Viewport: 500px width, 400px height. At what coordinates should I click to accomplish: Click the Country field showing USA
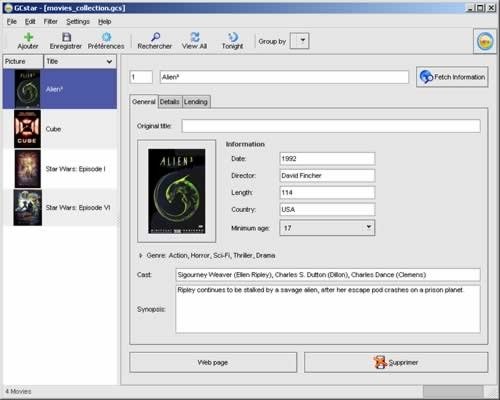327,210
